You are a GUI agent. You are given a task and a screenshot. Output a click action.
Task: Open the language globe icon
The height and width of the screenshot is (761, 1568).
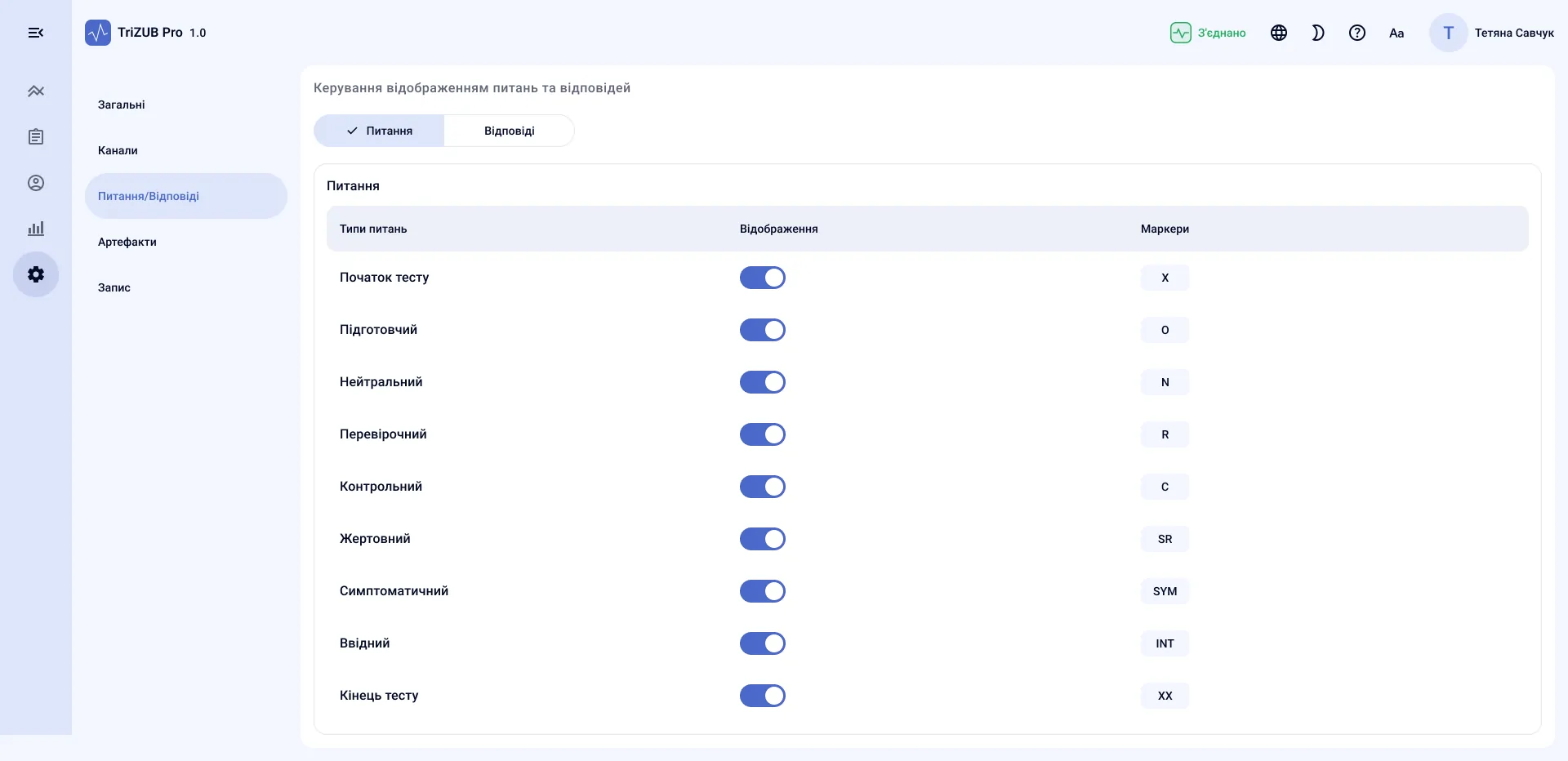point(1279,33)
